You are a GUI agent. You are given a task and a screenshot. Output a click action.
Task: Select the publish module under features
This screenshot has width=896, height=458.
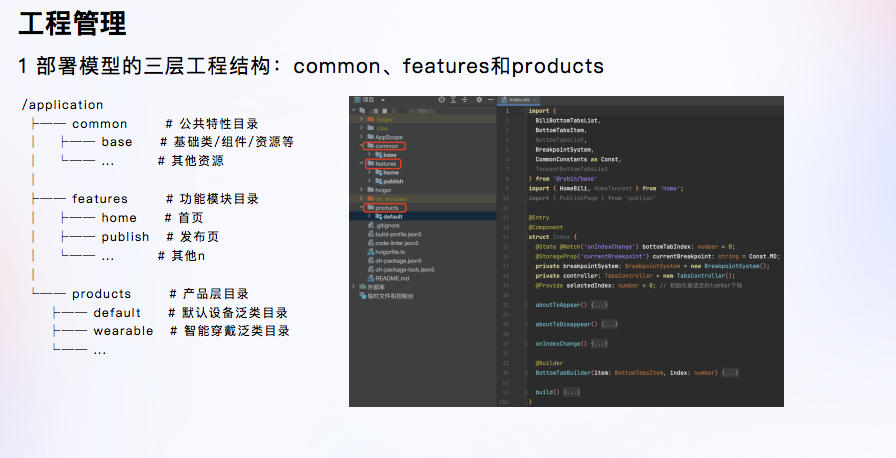(x=392, y=181)
